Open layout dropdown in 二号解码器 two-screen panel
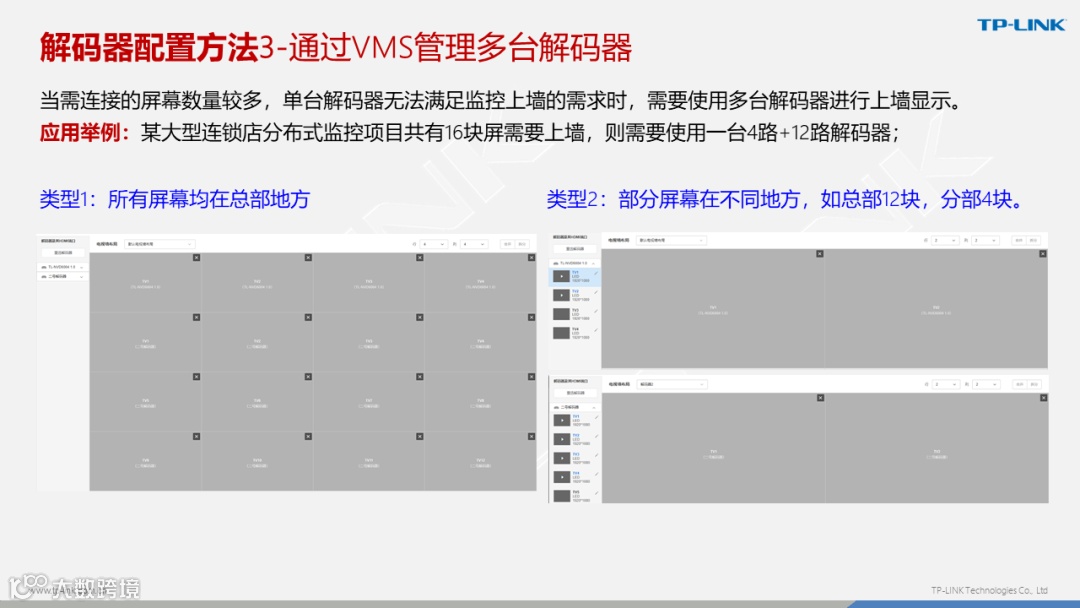 [x=672, y=384]
